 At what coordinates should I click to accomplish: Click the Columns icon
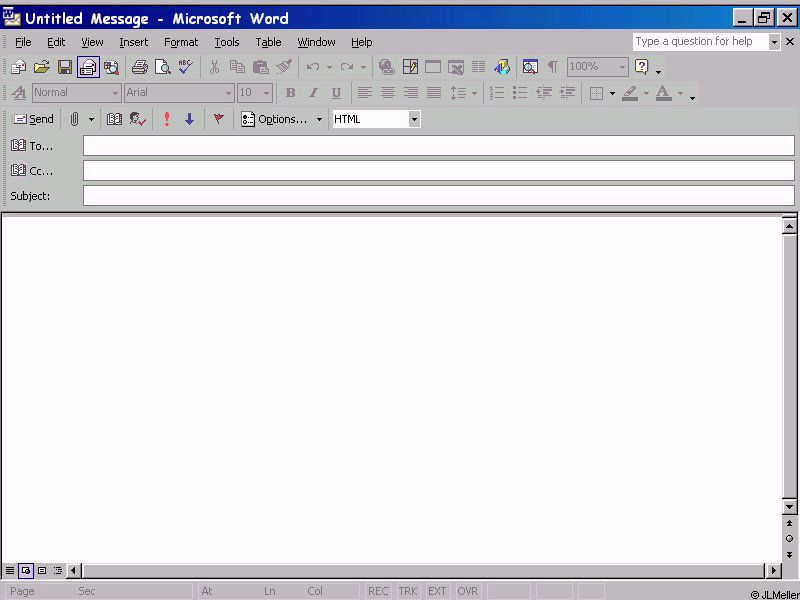click(479, 67)
